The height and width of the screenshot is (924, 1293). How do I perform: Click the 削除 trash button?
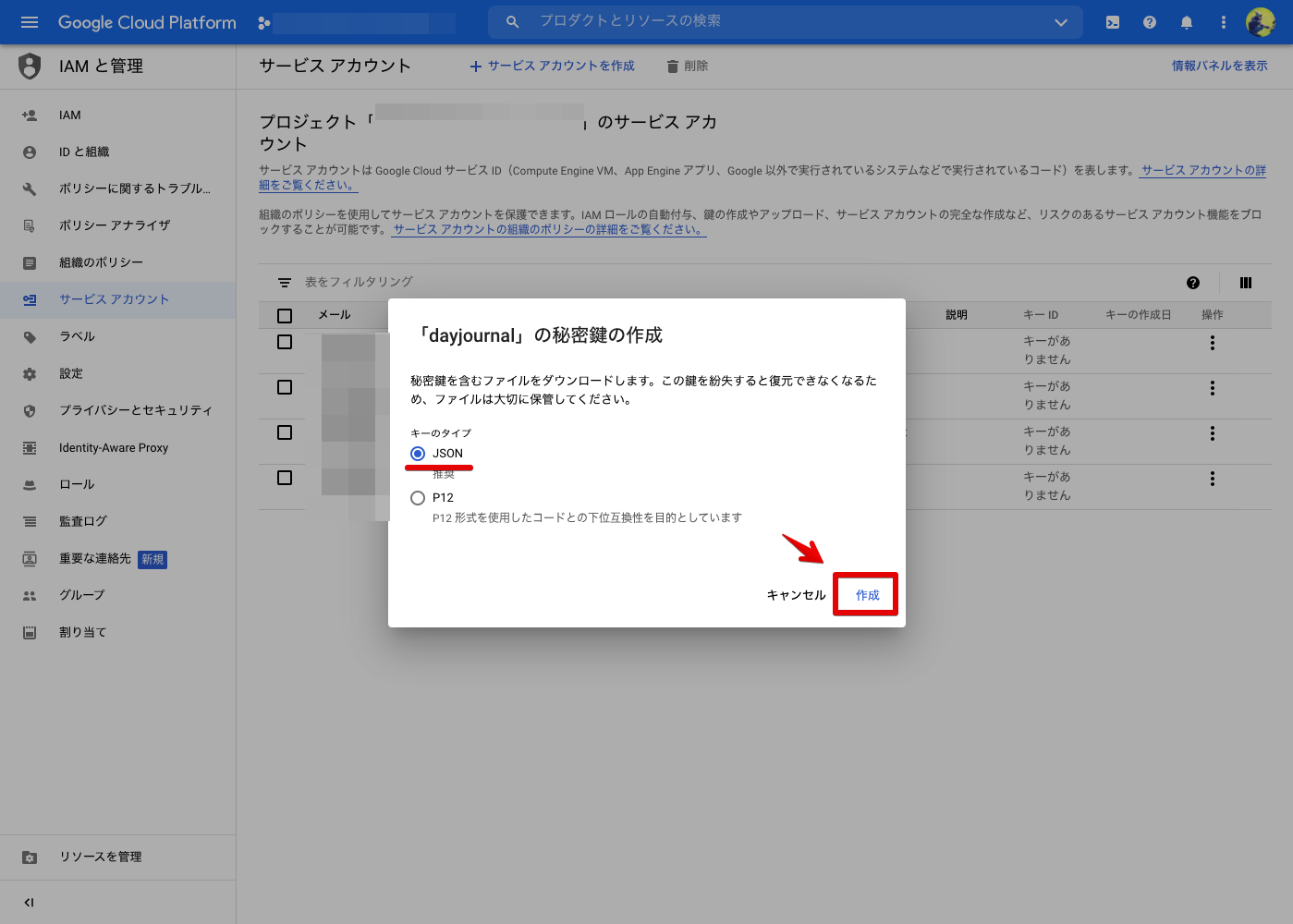point(687,67)
